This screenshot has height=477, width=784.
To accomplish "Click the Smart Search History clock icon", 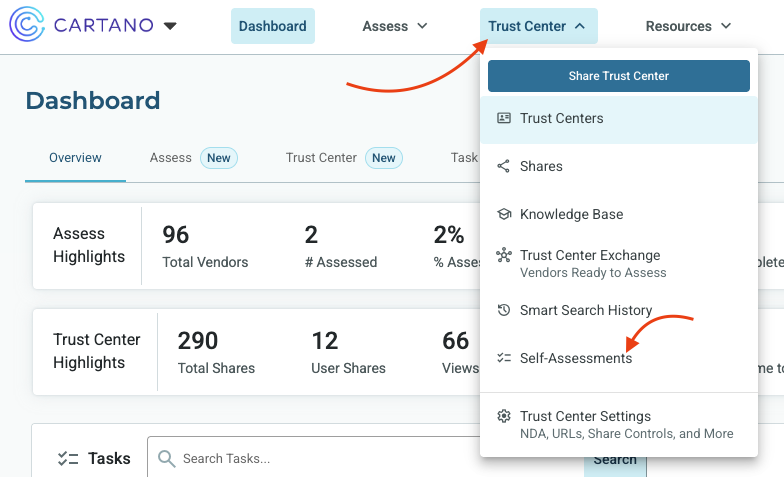I will pyautogui.click(x=504, y=310).
